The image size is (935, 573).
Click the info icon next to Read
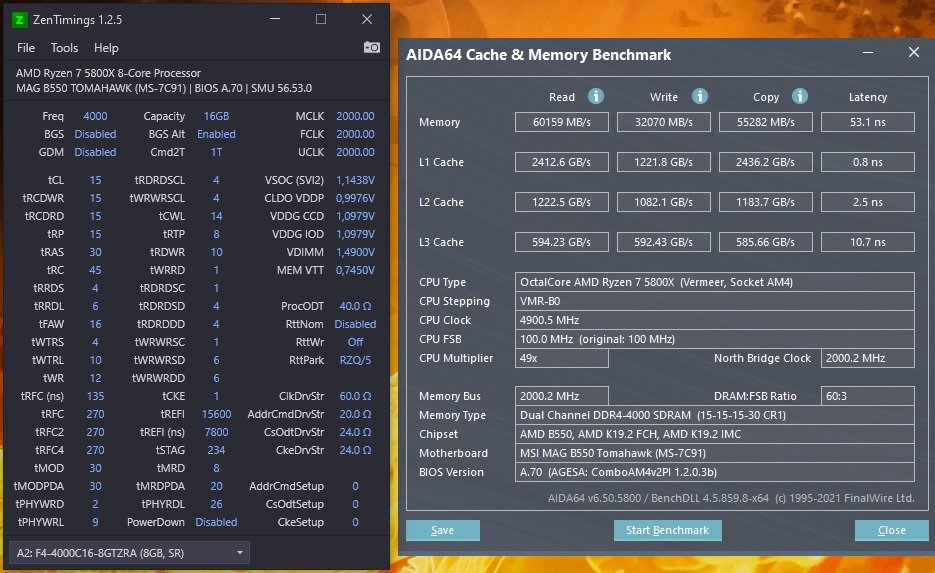coord(596,96)
